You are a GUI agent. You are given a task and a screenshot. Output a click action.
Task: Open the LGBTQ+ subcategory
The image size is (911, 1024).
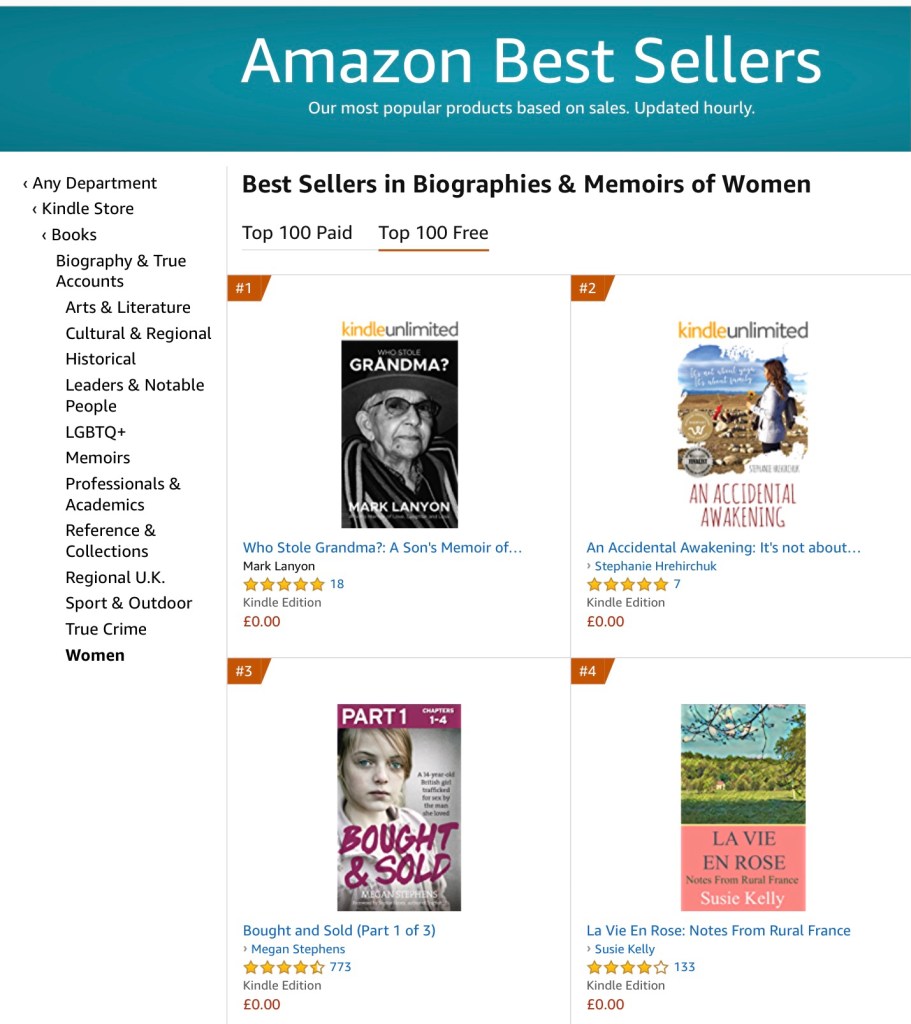tap(96, 432)
